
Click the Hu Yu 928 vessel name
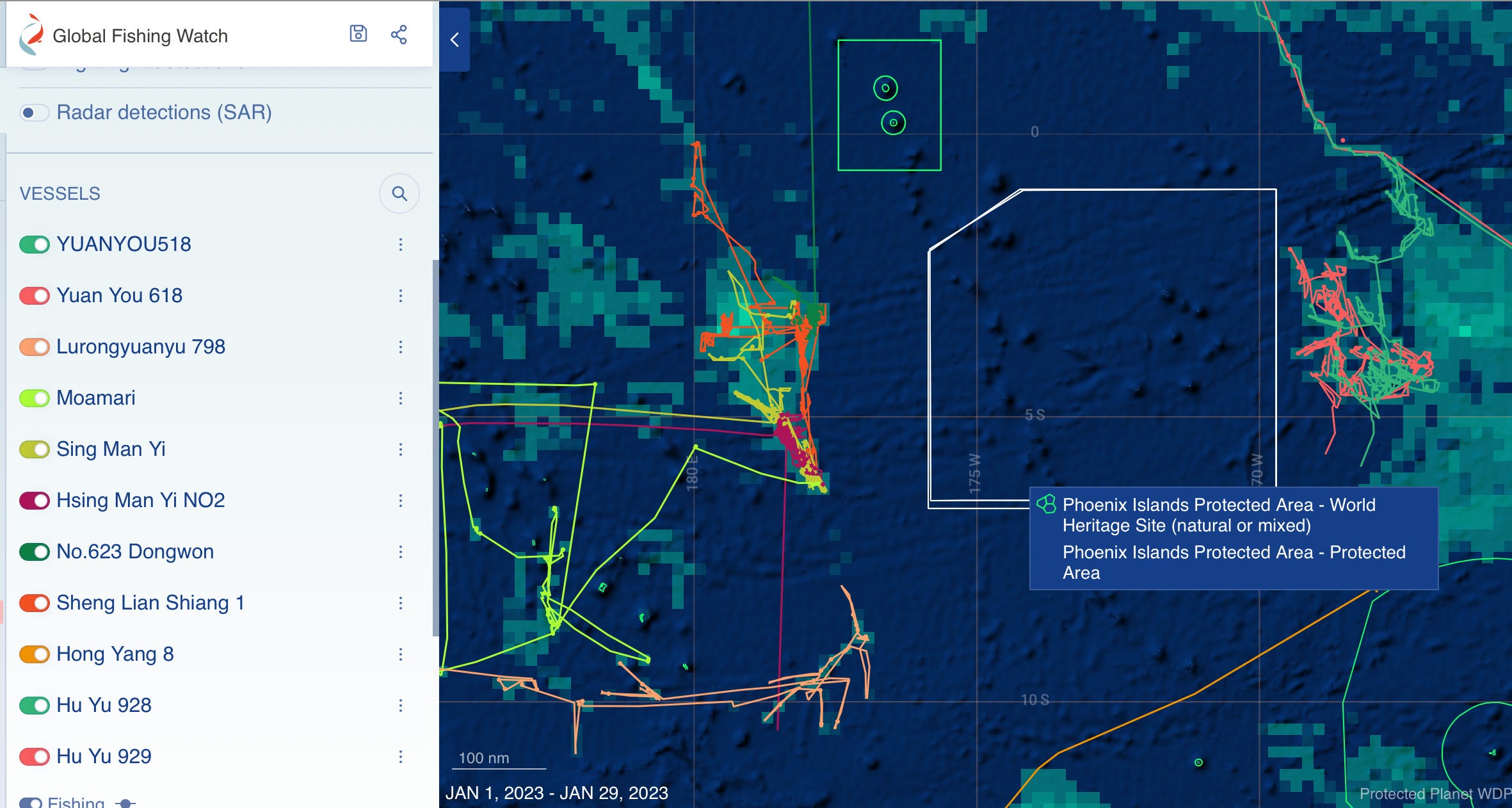pyautogui.click(x=104, y=705)
